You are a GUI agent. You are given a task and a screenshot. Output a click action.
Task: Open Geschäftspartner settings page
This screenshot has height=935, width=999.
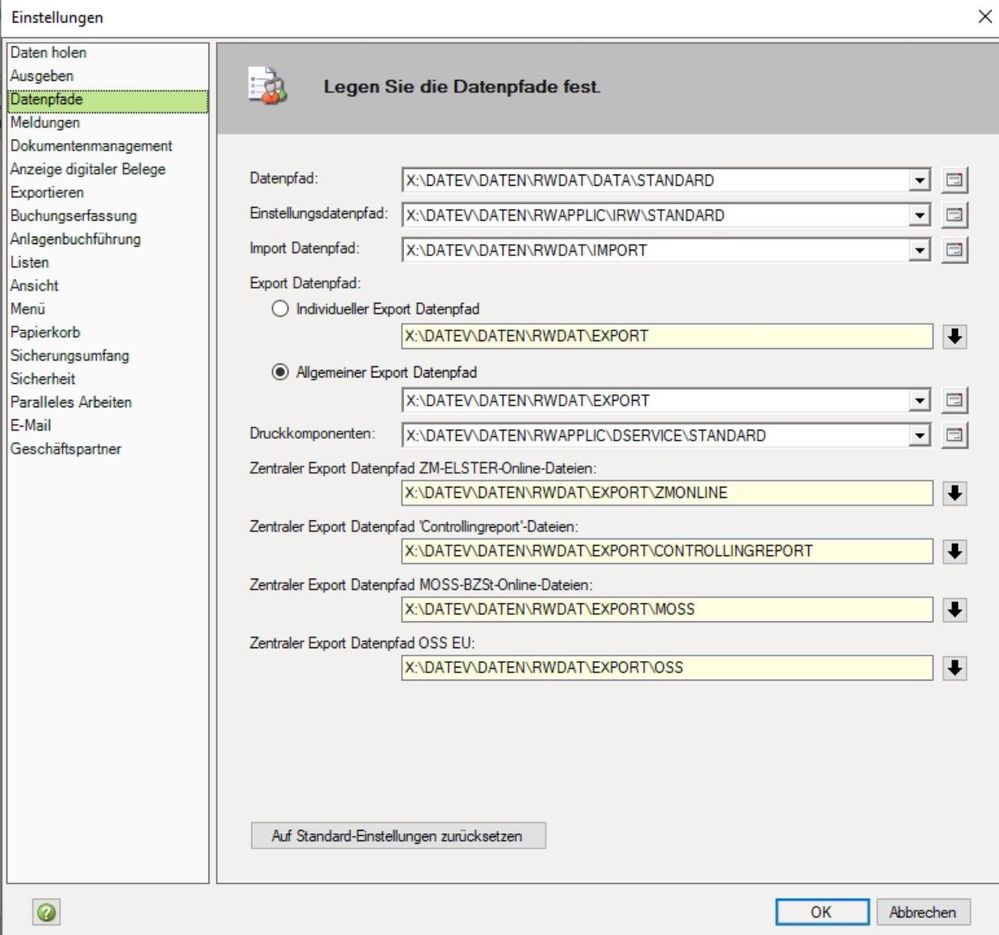pyautogui.click(x=108, y=449)
